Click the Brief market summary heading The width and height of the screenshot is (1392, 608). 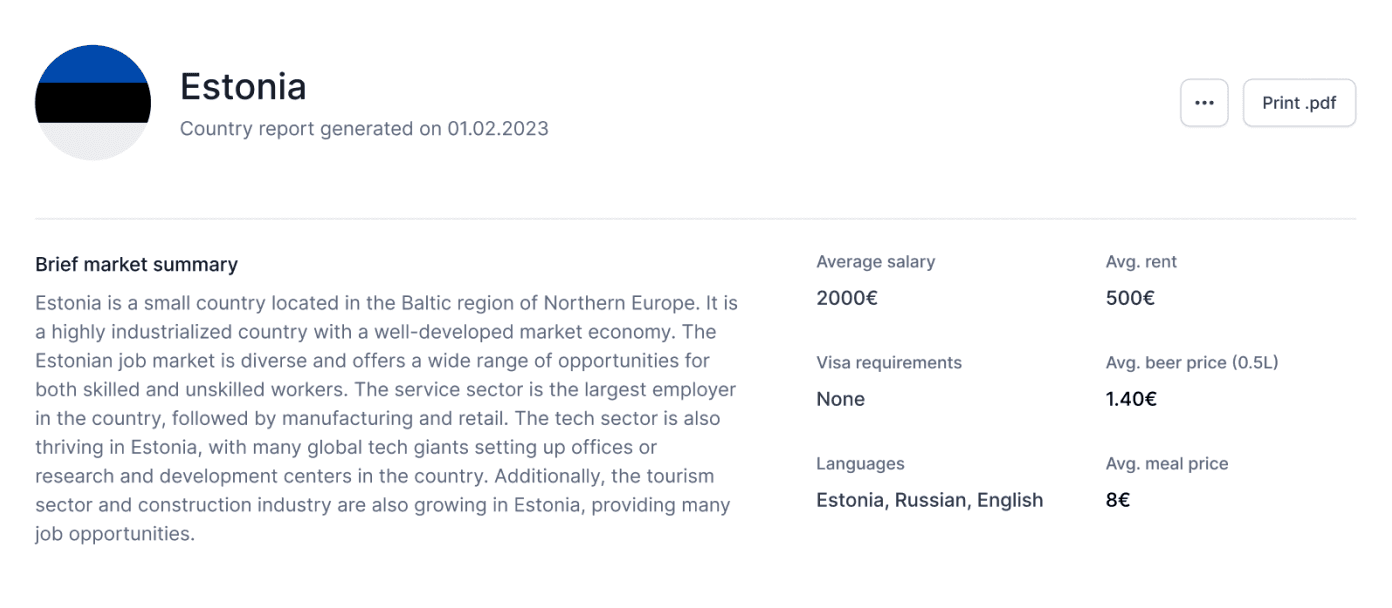pos(136,265)
